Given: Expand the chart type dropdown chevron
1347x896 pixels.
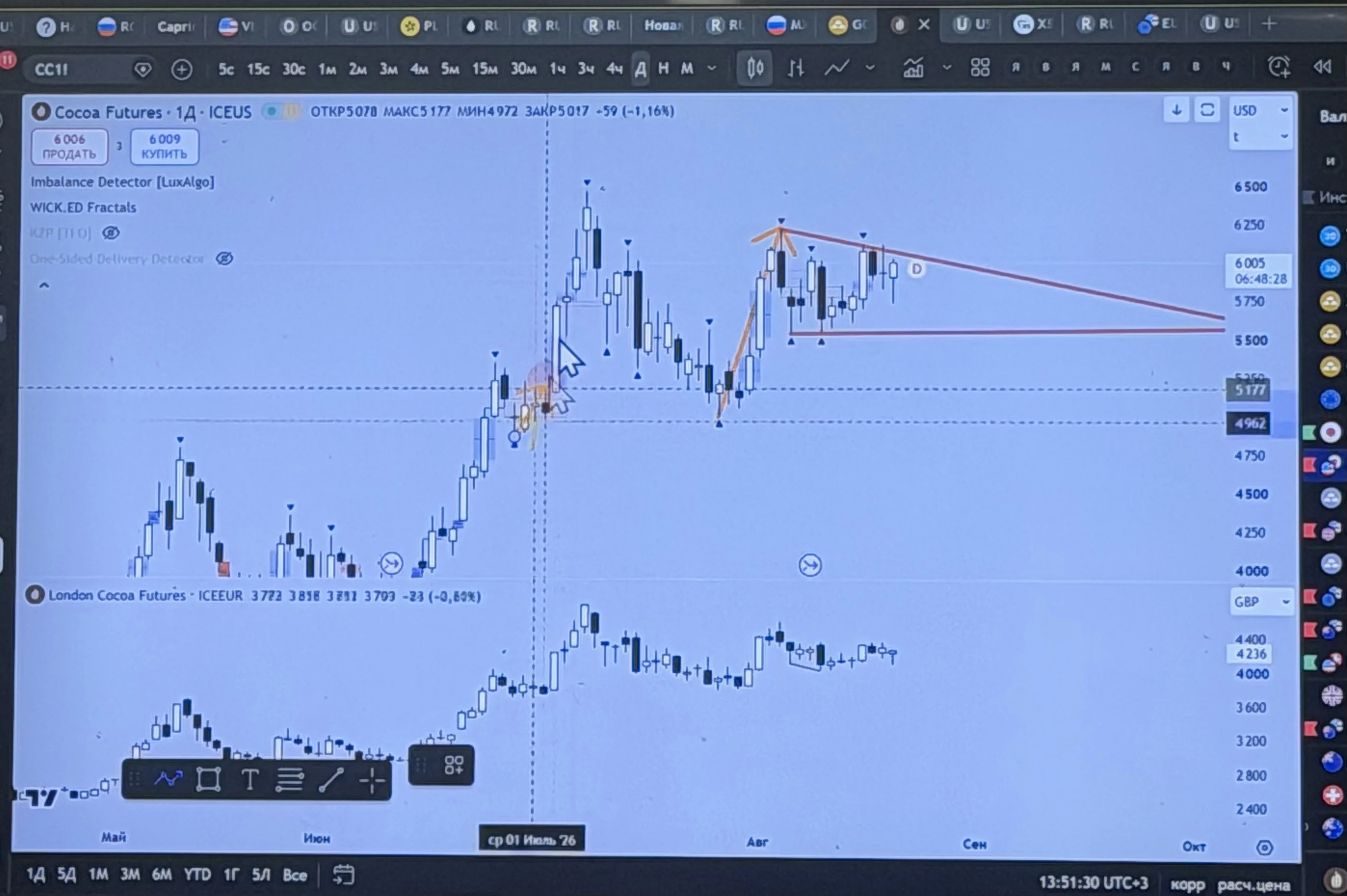Looking at the screenshot, I should (870, 67).
